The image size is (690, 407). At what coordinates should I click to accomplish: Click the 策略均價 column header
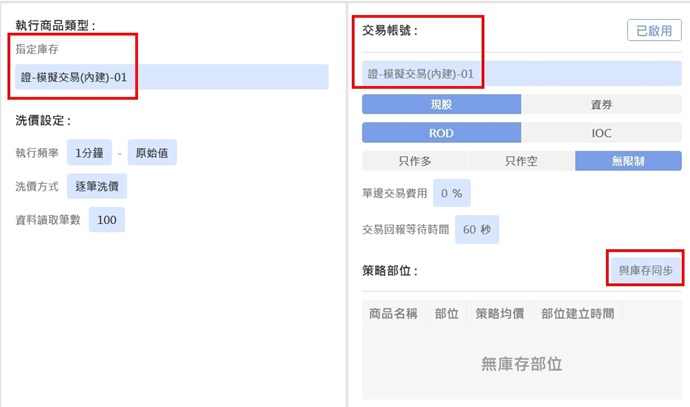click(500, 313)
